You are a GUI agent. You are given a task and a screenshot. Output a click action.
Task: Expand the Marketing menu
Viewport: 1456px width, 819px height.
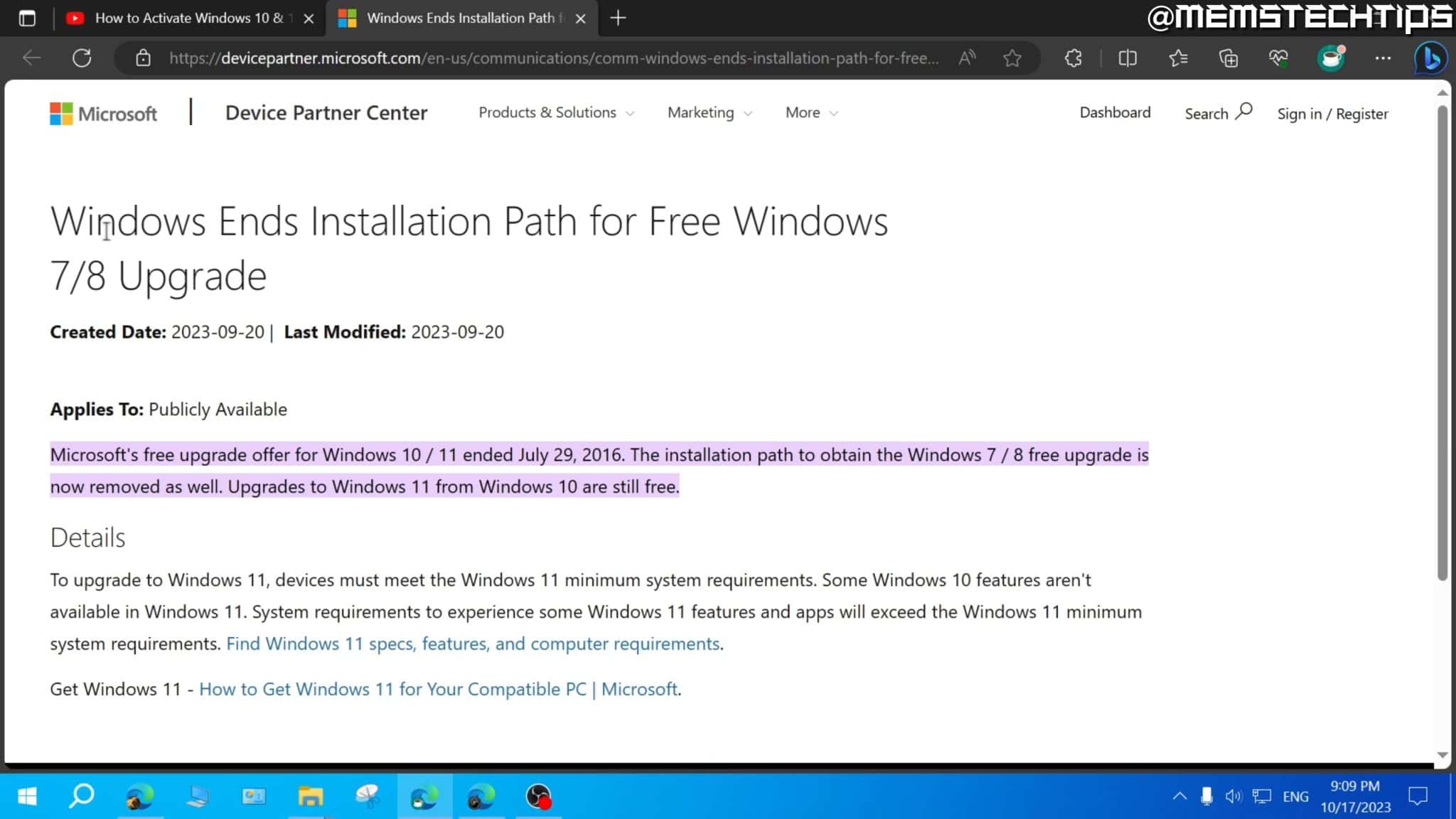pyautogui.click(x=710, y=112)
